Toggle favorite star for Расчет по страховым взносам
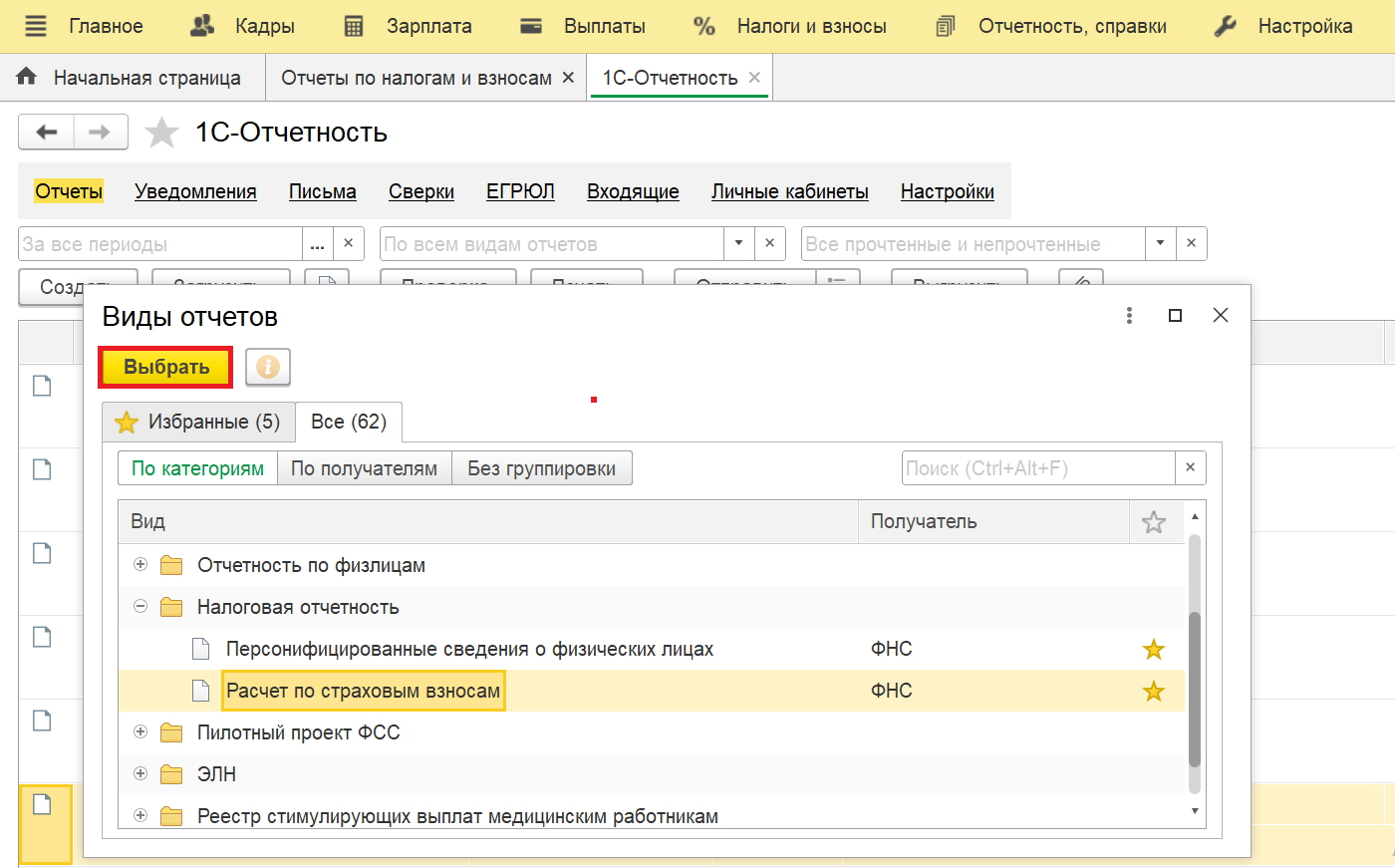The width and height of the screenshot is (1395, 868). pos(1154,692)
